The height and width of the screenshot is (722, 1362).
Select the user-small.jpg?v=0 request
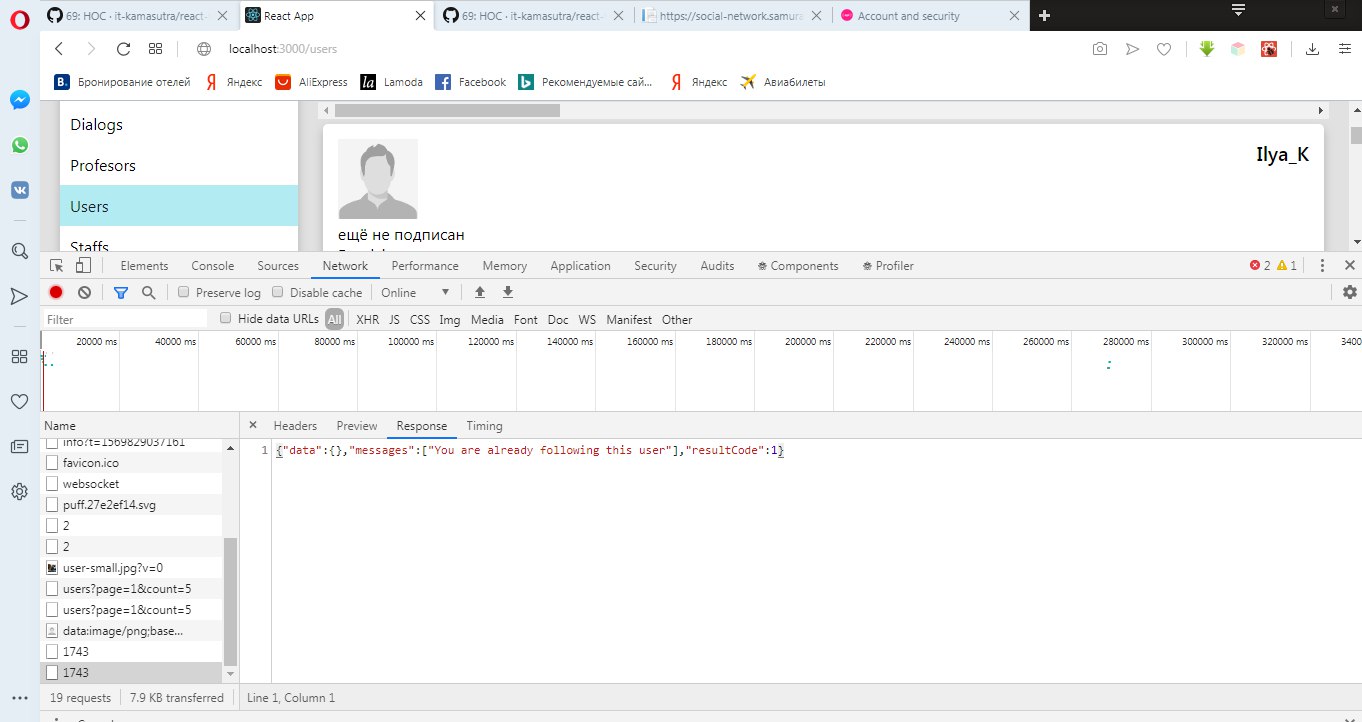coord(131,568)
